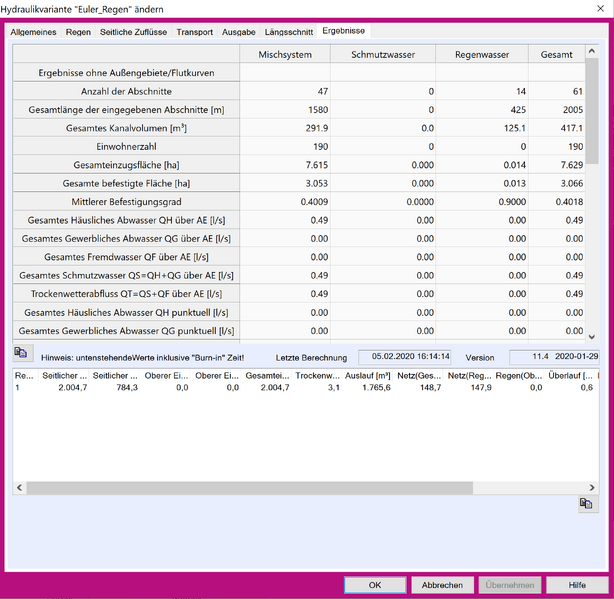Open the Allgemeines tab
Screen dimensions: 614x599
33,32
